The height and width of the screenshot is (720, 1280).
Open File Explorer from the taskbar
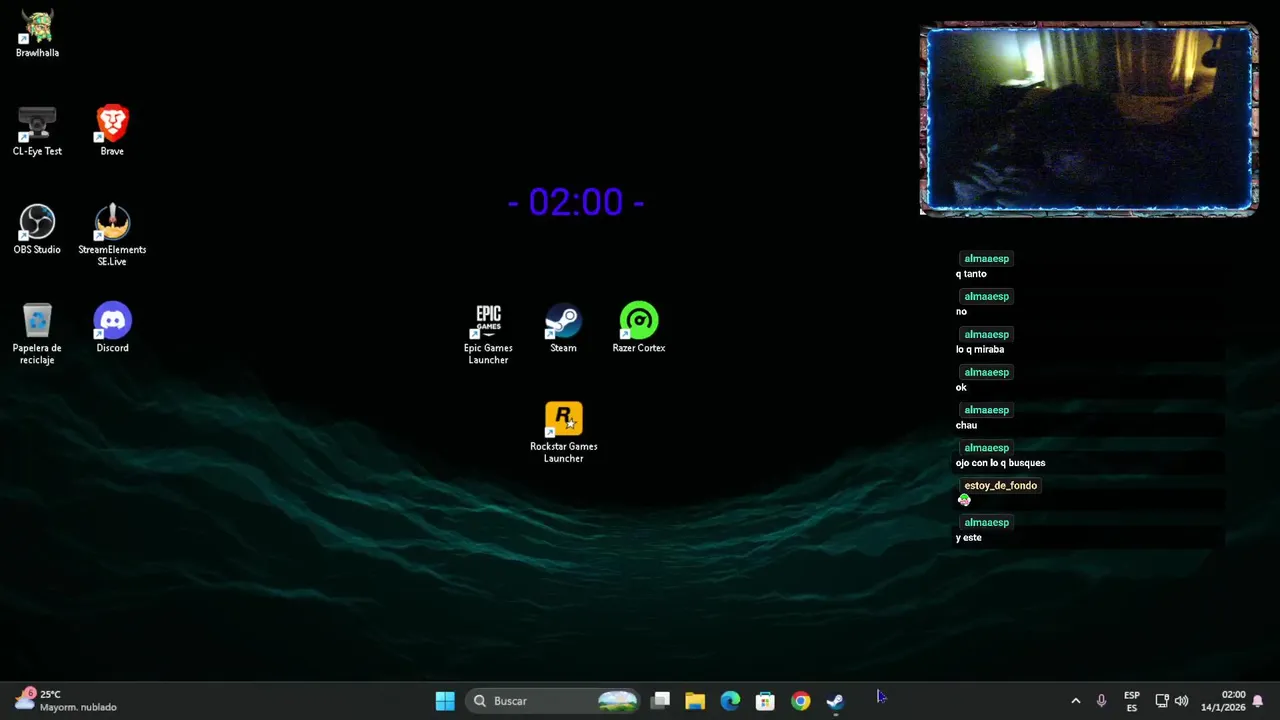point(695,701)
